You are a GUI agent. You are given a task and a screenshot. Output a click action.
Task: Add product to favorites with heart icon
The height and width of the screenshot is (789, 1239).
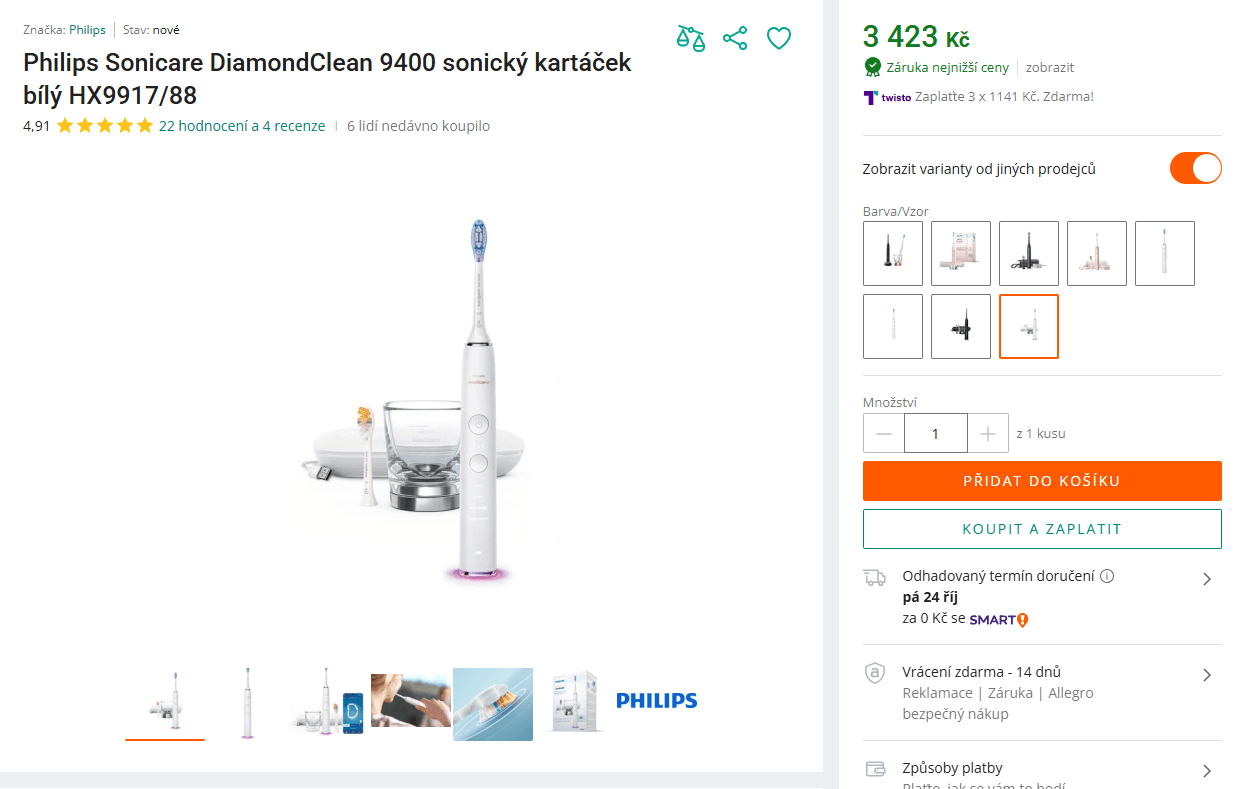click(779, 39)
